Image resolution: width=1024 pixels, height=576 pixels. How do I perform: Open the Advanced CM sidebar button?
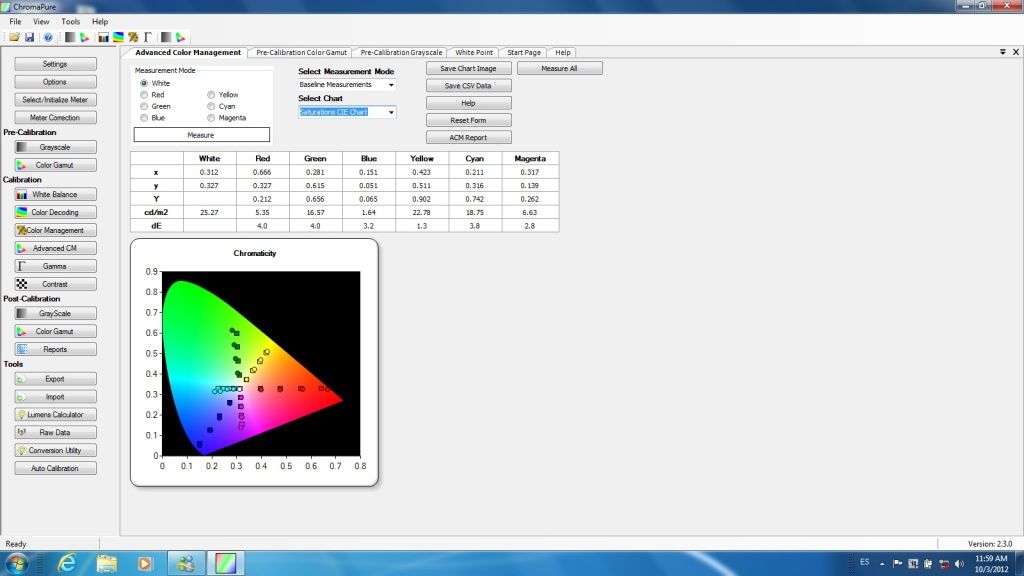tap(56, 248)
